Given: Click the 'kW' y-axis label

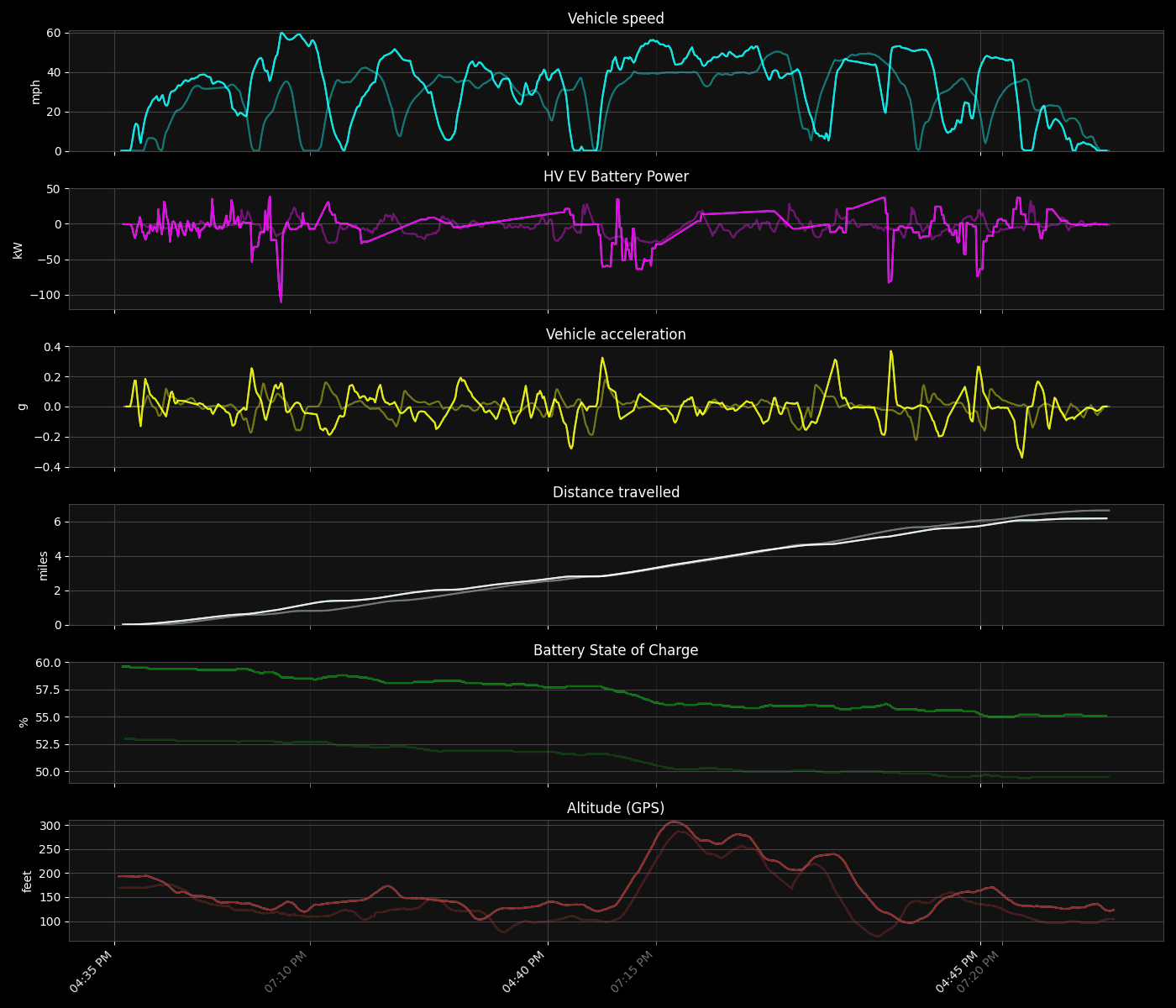Looking at the screenshot, I should point(18,249).
